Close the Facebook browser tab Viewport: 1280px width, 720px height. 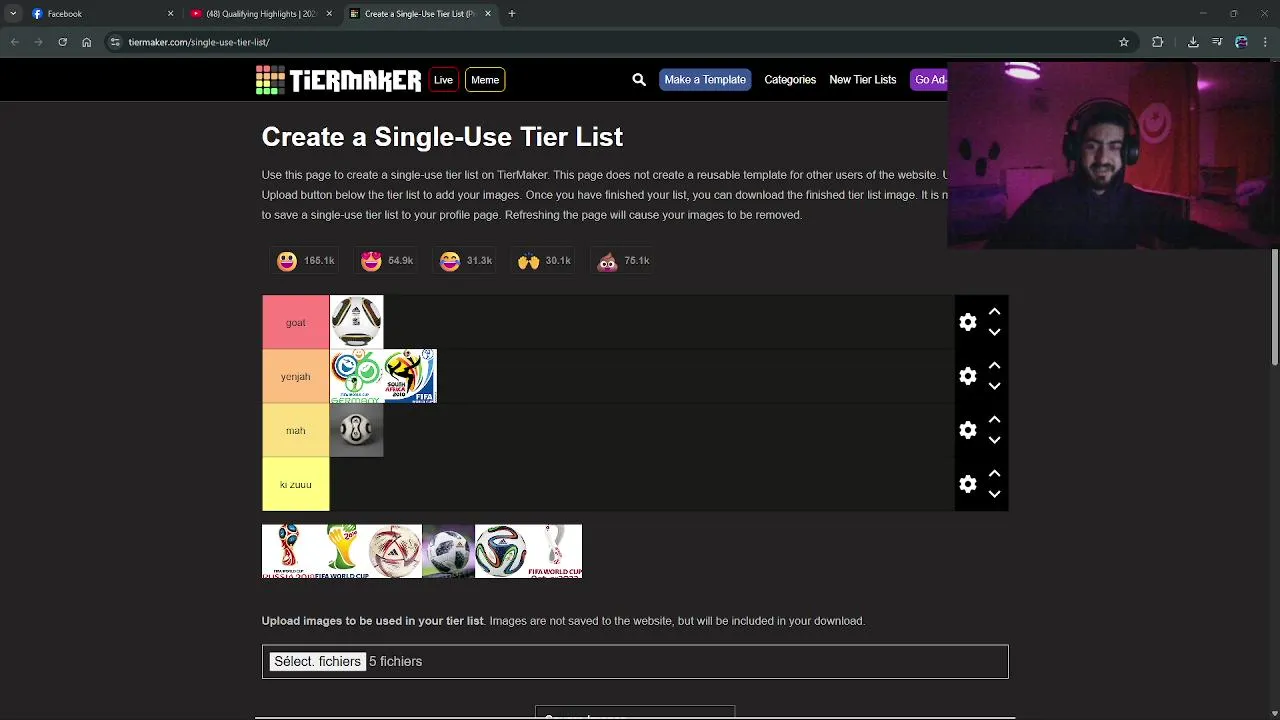point(170,14)
